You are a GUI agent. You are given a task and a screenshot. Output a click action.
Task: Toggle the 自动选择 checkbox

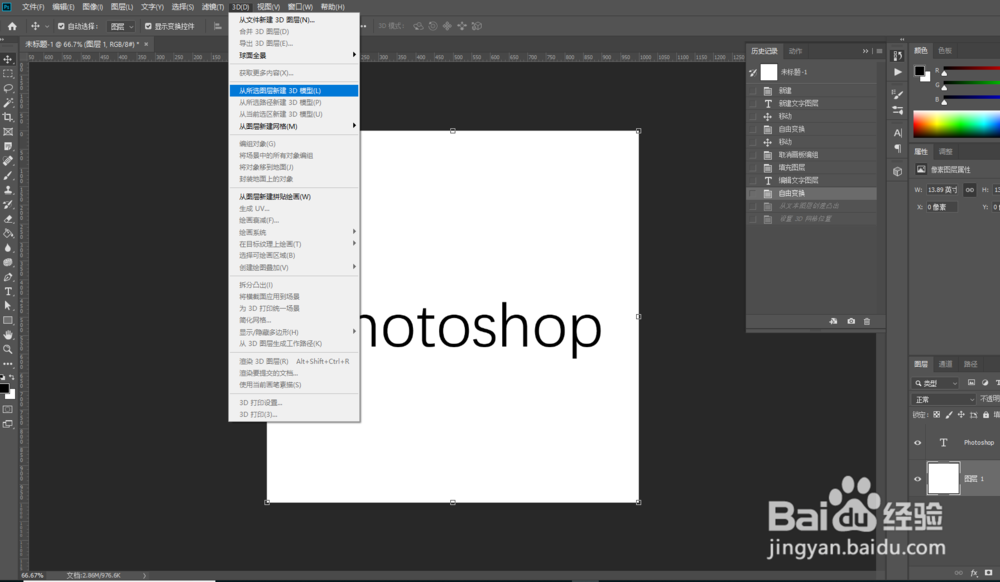[61, 26]
